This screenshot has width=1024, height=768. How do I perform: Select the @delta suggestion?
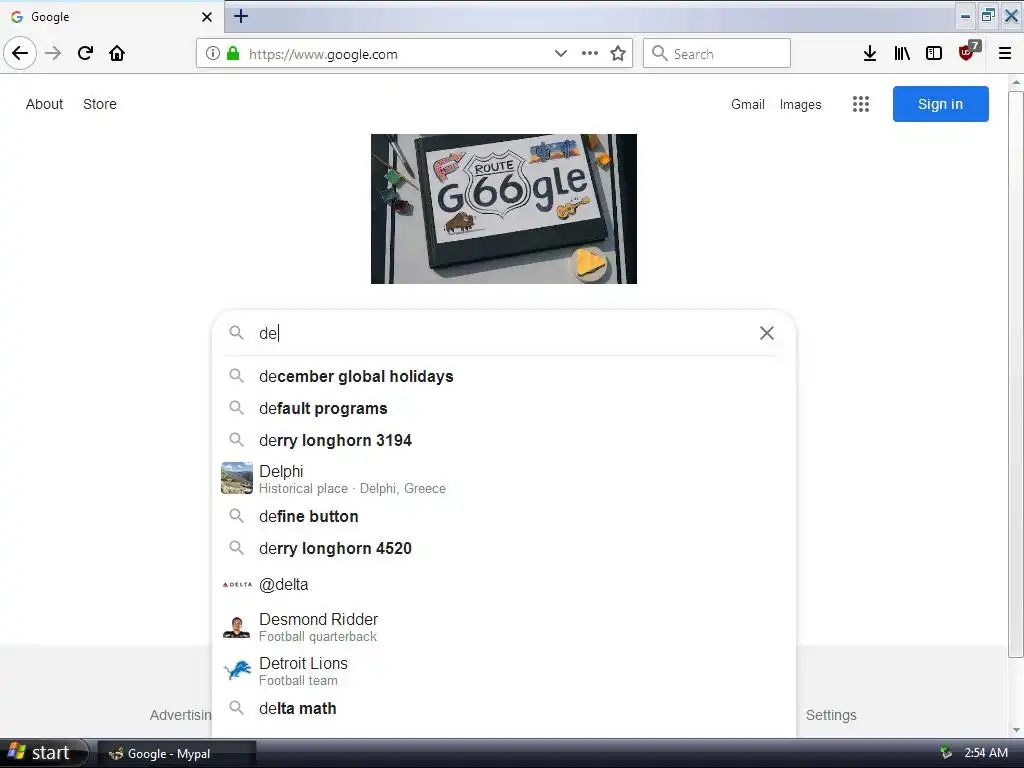504,584
